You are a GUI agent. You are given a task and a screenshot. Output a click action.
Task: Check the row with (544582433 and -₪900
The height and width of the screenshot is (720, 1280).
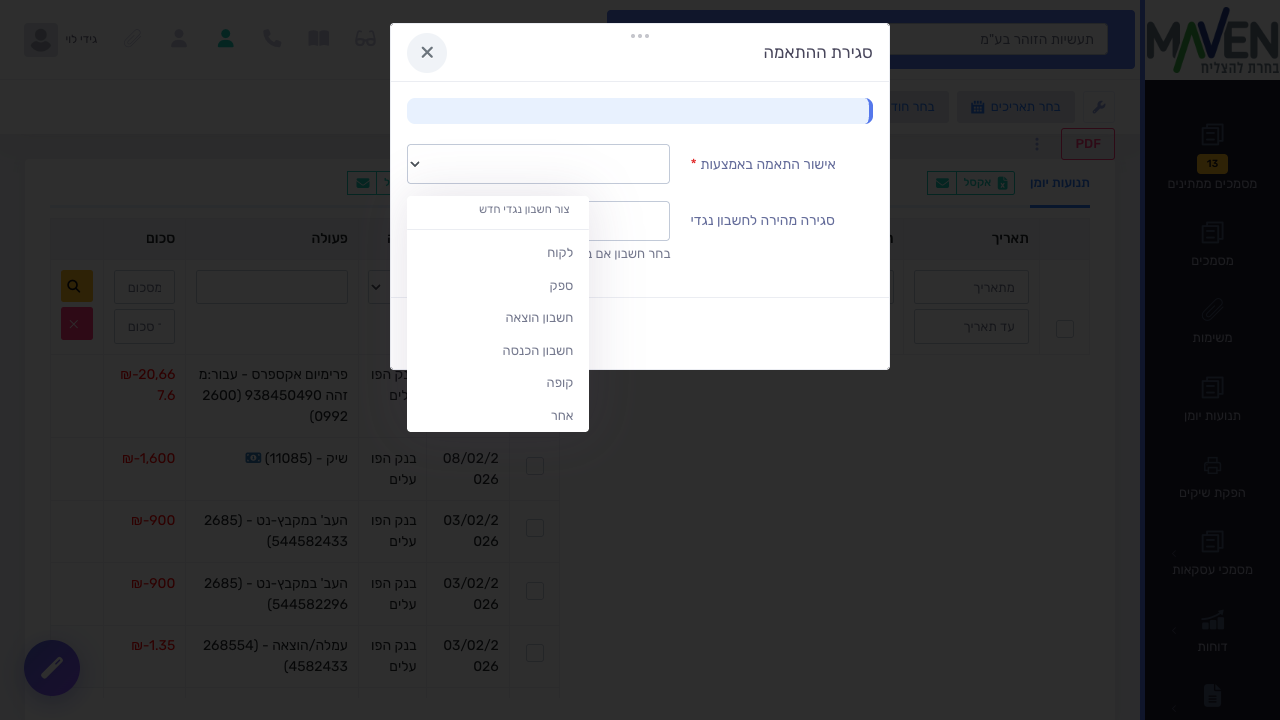point(535,528)
